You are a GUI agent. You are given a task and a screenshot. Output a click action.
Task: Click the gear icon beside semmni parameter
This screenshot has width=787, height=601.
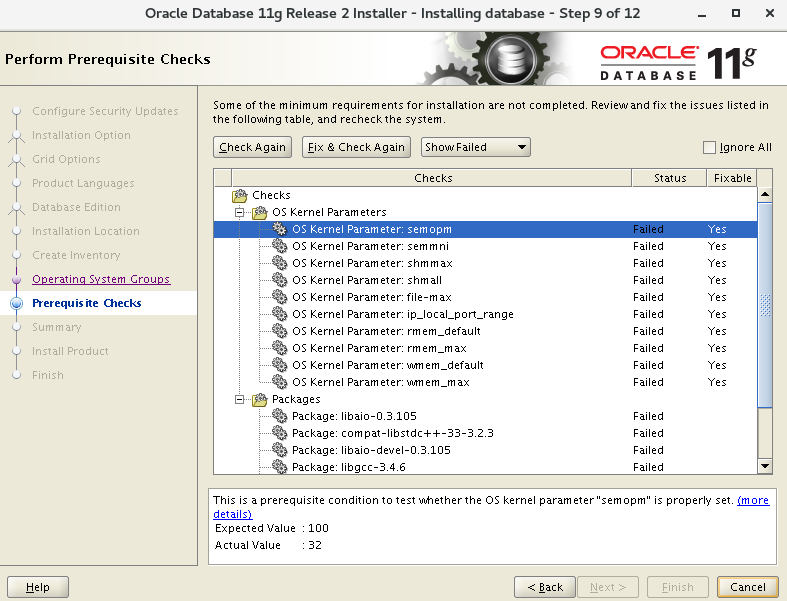[x=280, y=246]
